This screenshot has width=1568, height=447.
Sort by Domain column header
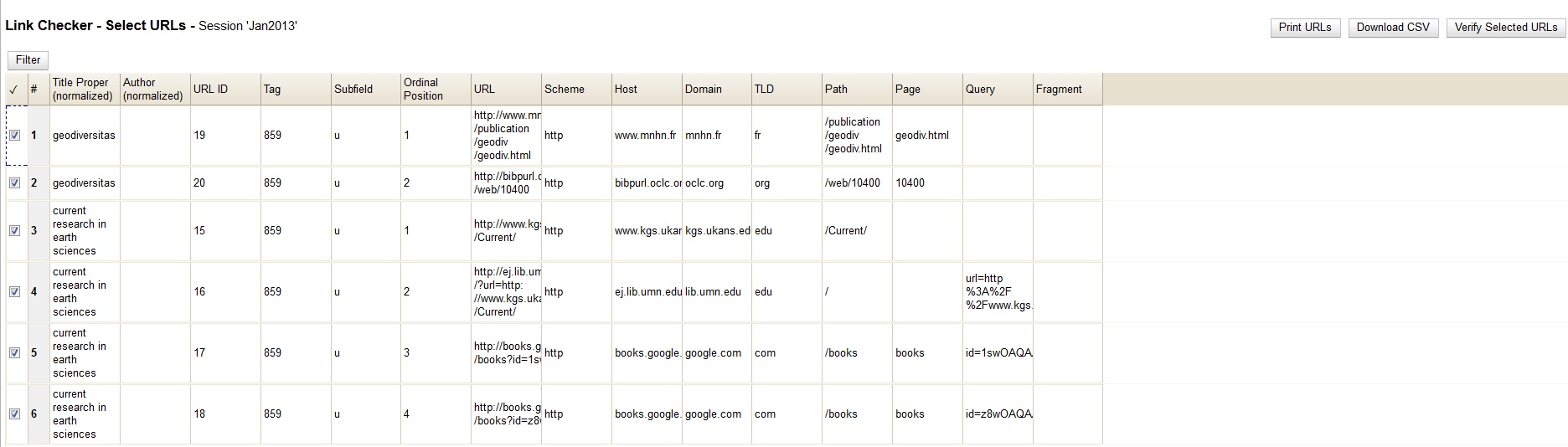[x=717, y=90]
